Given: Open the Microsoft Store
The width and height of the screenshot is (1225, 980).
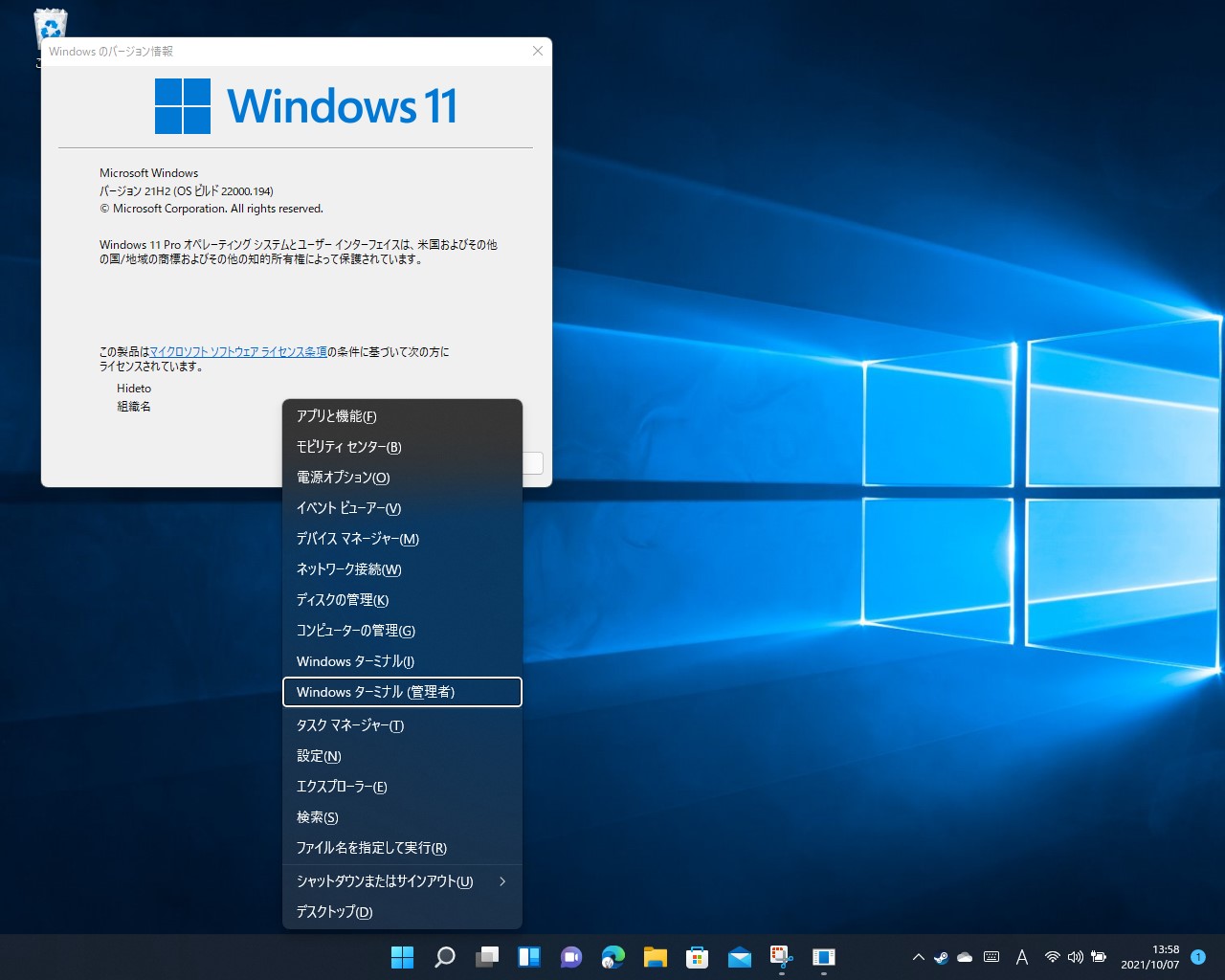Looking at the screenshot, I should (697, 956).
